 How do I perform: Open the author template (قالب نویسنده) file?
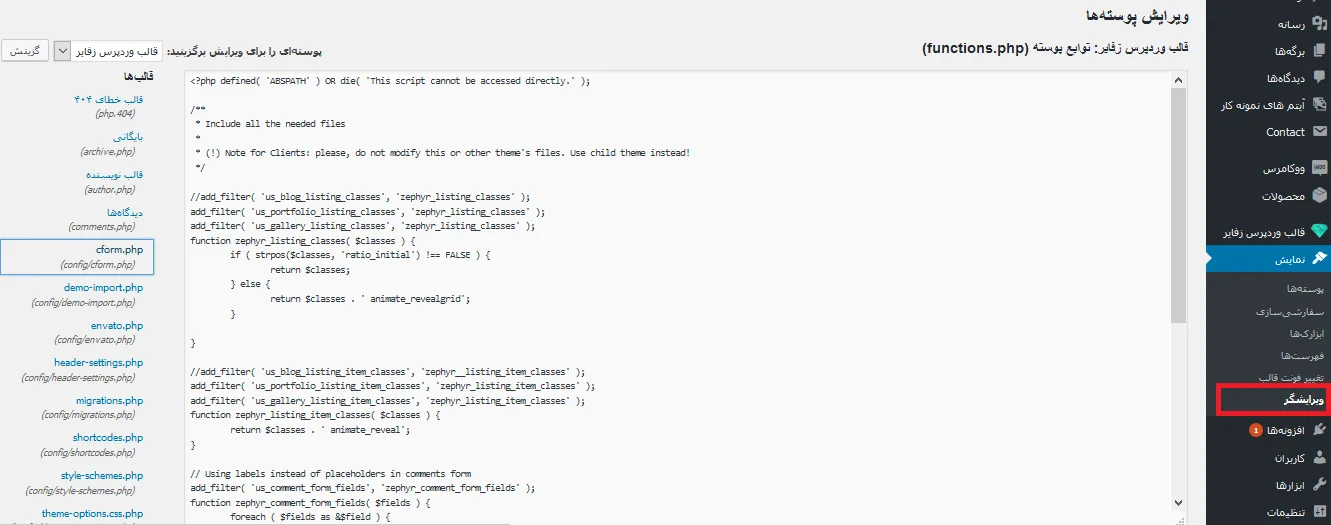click(115, 174)
